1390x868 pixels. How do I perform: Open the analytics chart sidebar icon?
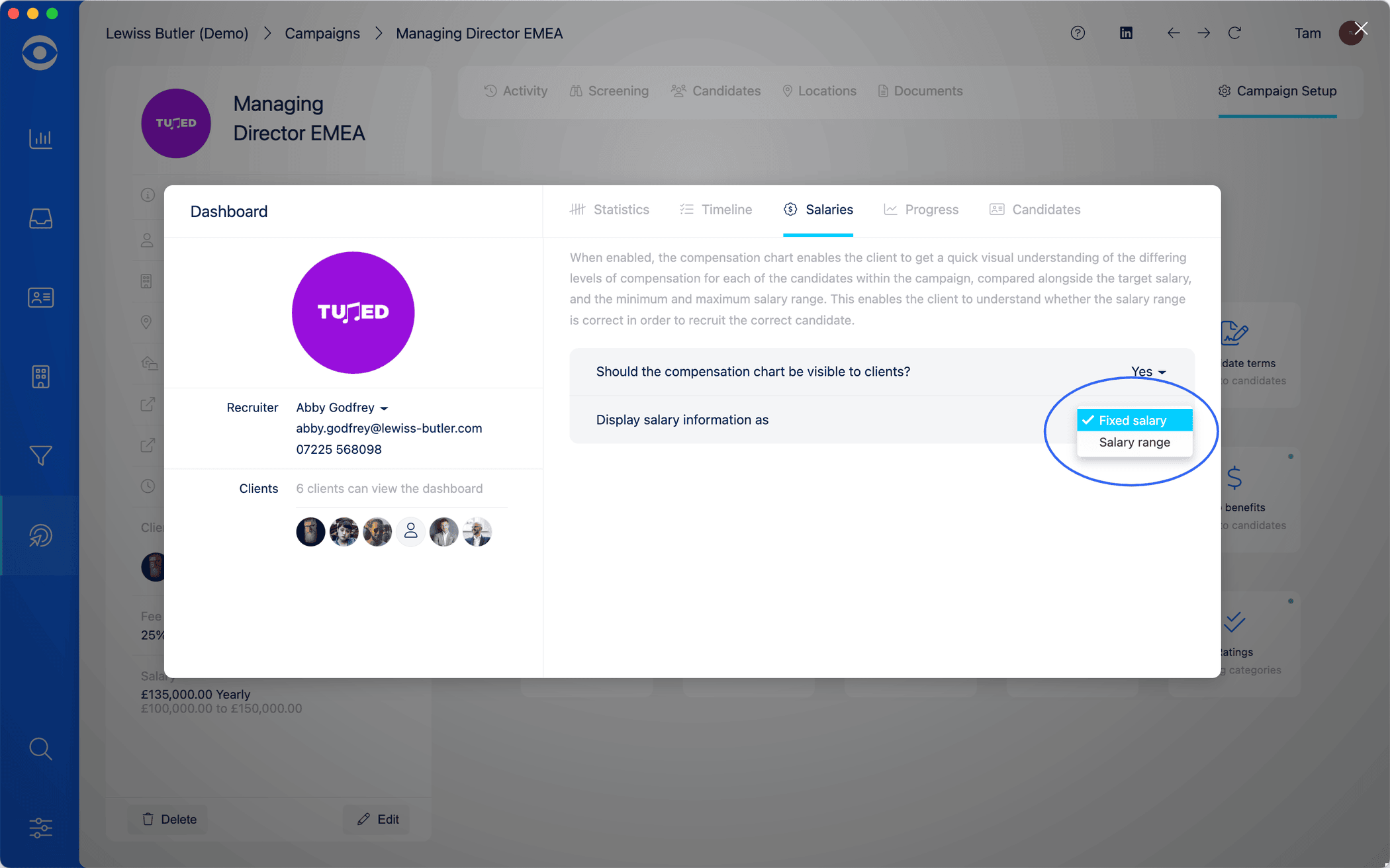pos(40,139)
